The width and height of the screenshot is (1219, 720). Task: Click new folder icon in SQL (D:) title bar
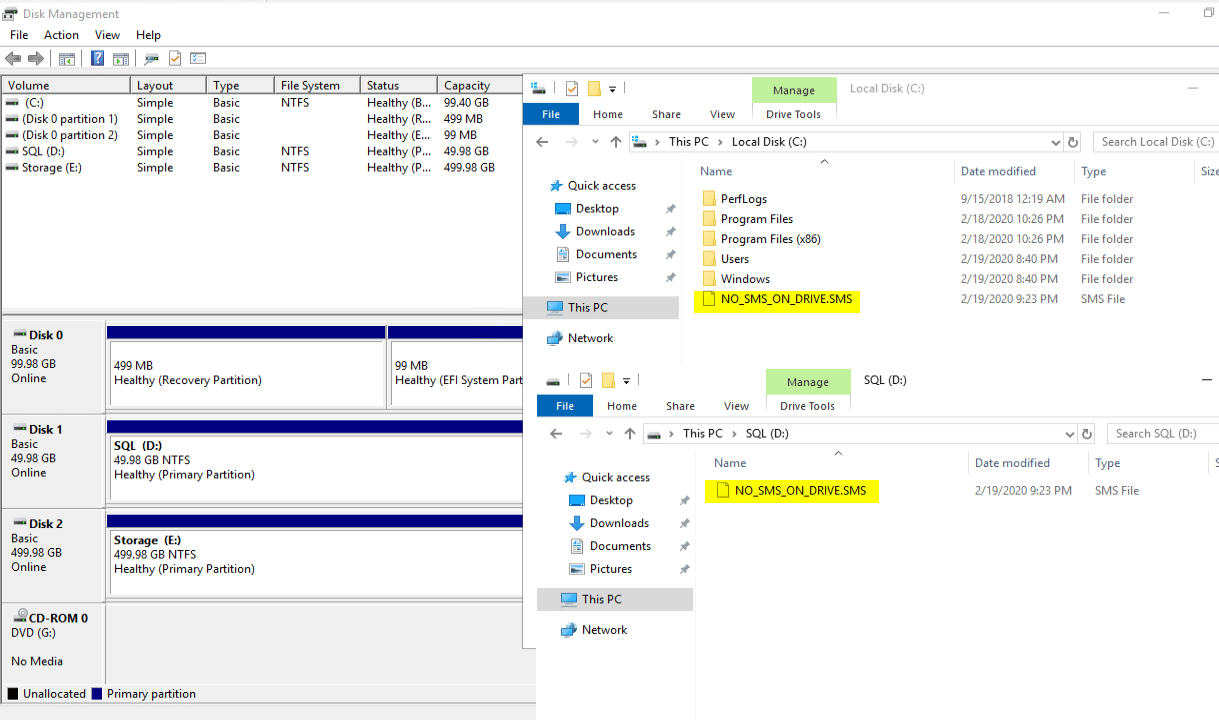pyautogui.click(x=608, y=381)
